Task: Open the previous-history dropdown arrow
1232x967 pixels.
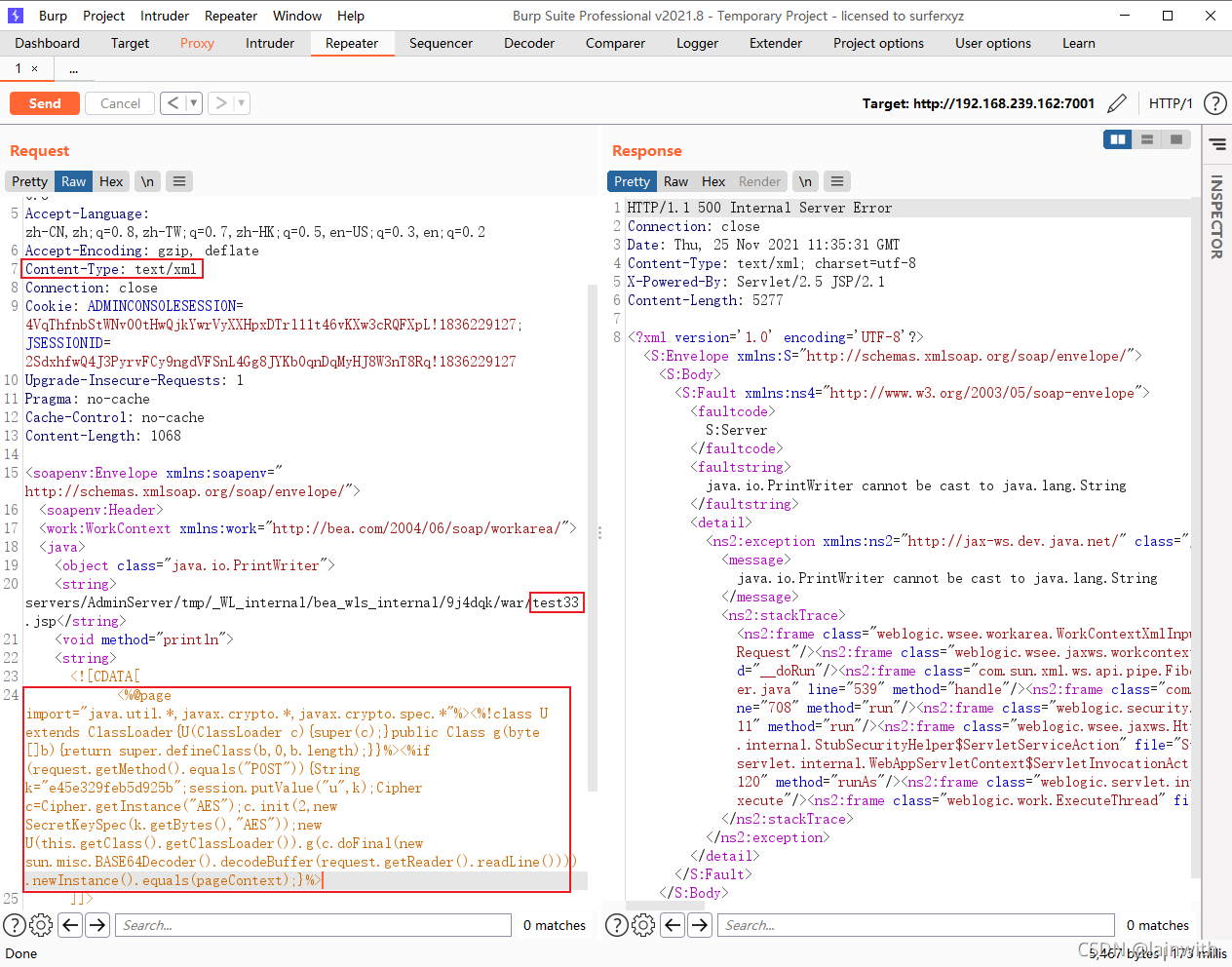Action: (x=193, y=102)
